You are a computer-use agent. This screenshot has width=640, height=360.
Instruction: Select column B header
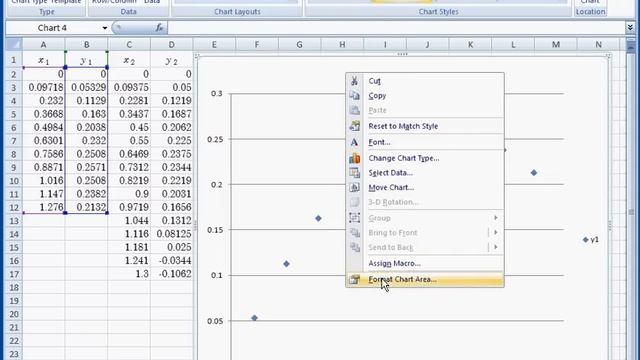click(x=86, y=44)
